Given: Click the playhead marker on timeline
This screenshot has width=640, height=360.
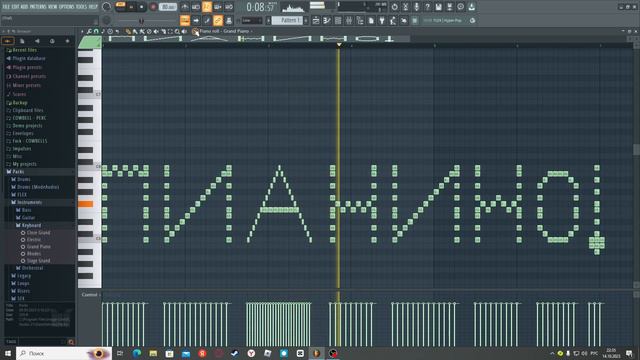Looking at the screenshot, I should click(x=339, y=44).
